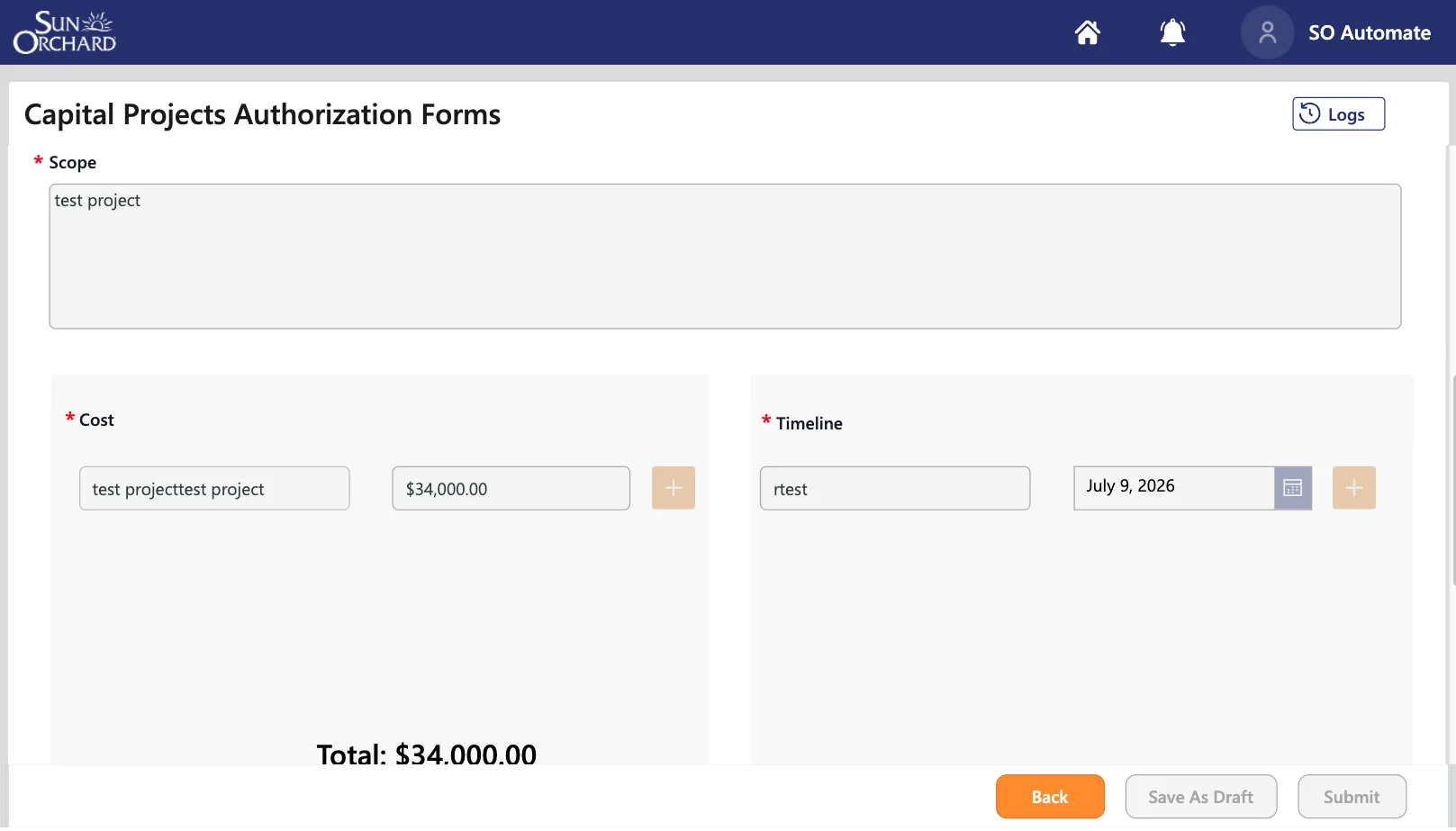Open the calendar date picker icon
Image resolution: width=1456 pixels, height=831 pixels.
[1292, 488]
